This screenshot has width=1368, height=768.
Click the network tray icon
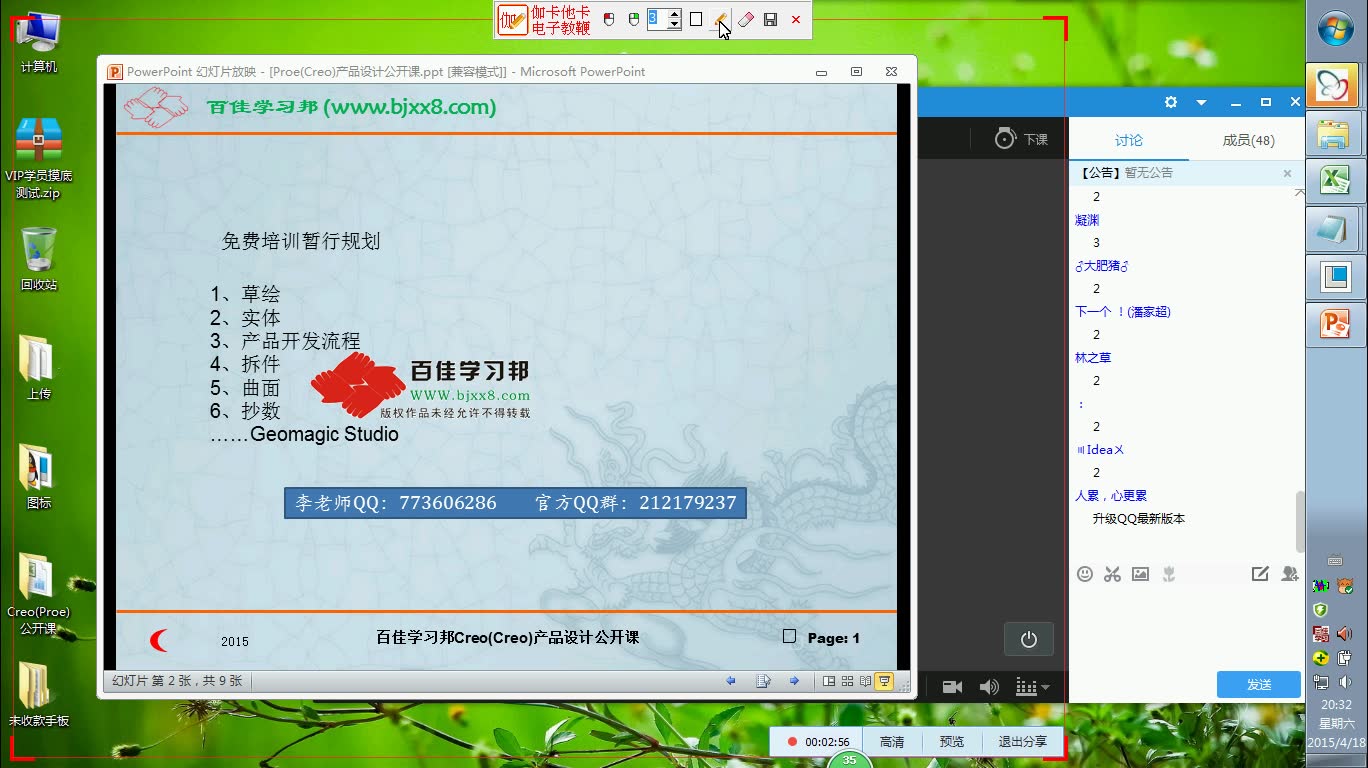click(x=1321, y=683)
